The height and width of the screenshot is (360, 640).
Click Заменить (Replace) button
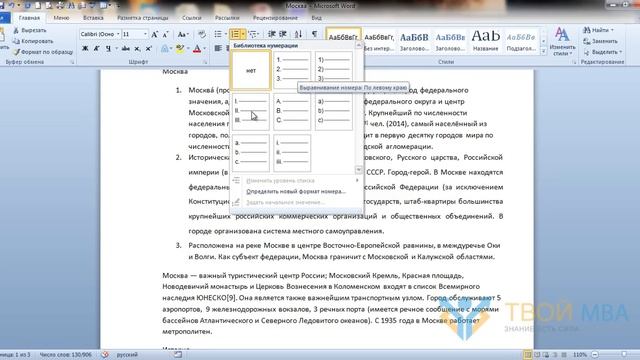coord(600,41)
